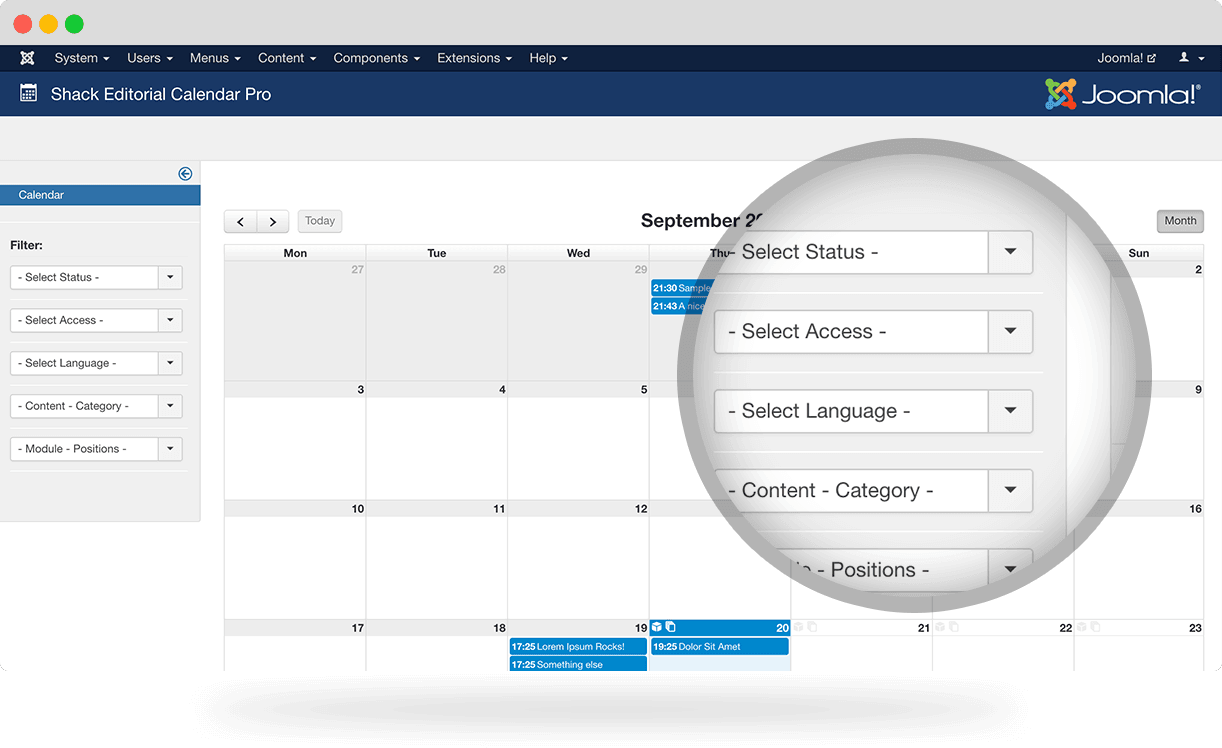Viewport: 1222px width, 748px height.
Task: Click the article pages icon on day 22
Action: click(954, 627)
